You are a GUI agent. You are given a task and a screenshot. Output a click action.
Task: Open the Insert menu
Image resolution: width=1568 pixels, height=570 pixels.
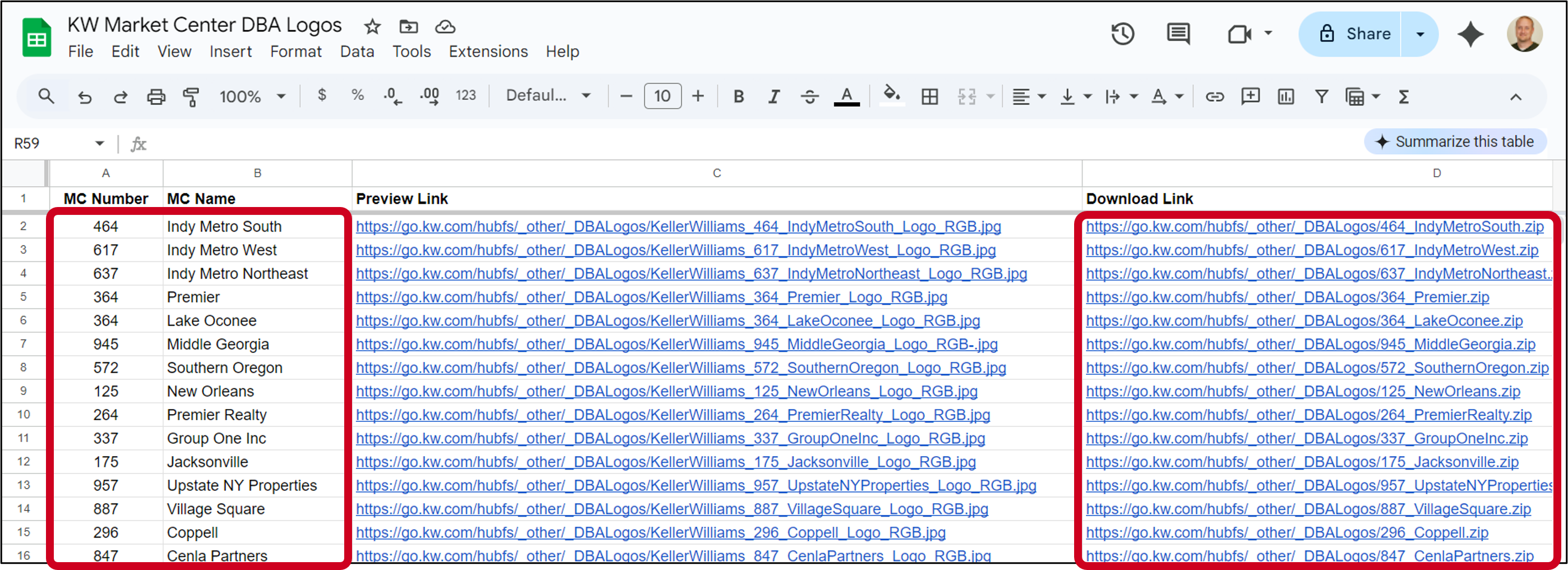pos(231,52)
